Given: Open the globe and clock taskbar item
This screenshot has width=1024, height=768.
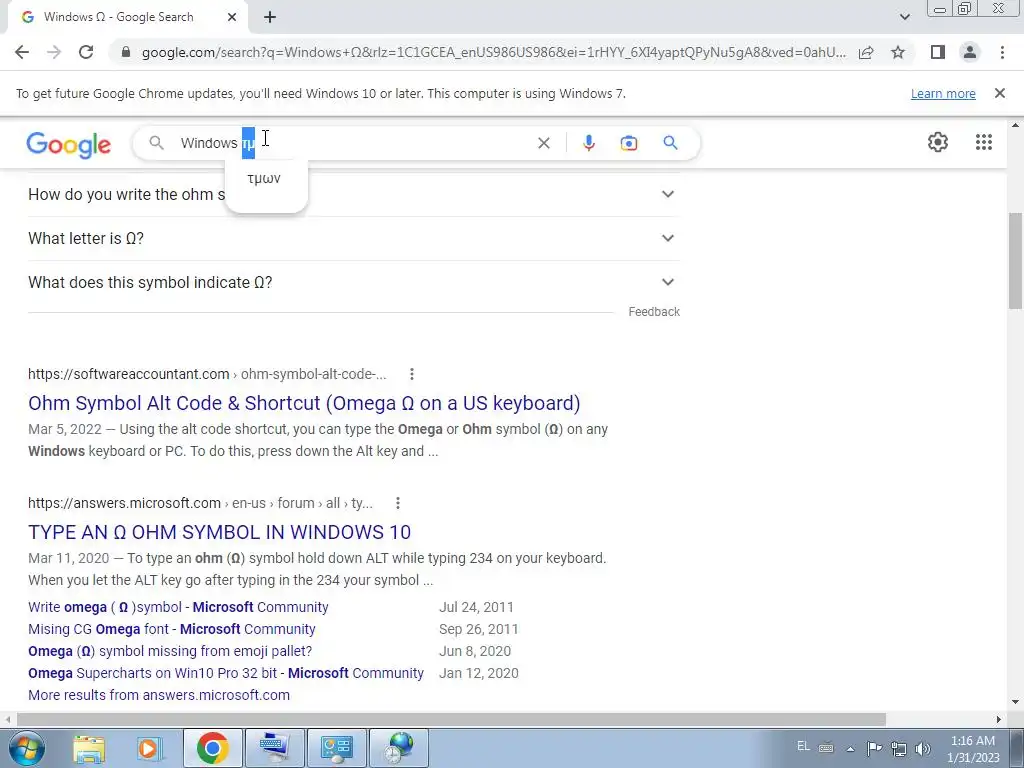Looking at the screenshot, I should (x=398, y=748).
